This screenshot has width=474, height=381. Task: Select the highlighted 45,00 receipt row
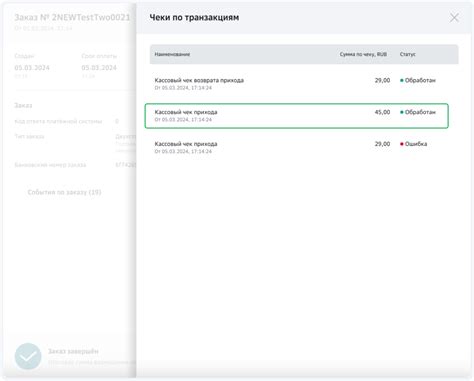coord(297,116)
